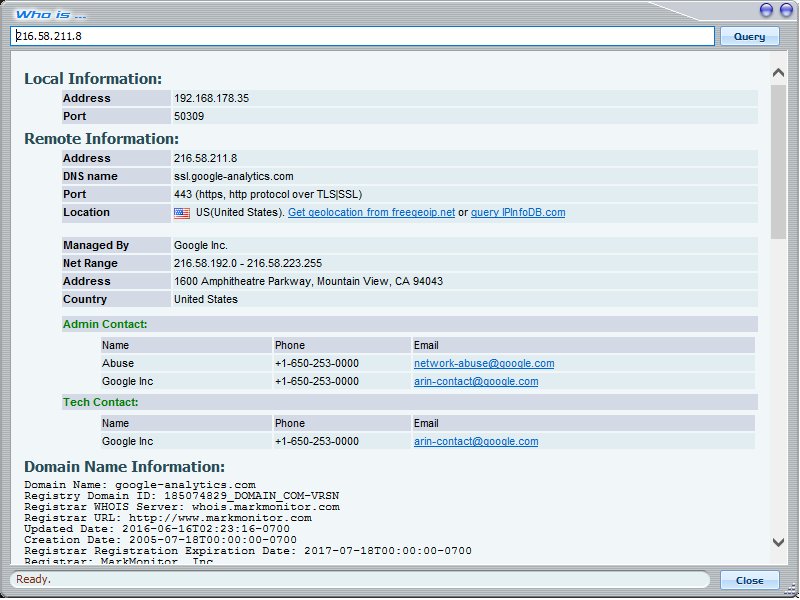Click the left blue round title bar button
800x600 pixels.
tap(766, 10)
